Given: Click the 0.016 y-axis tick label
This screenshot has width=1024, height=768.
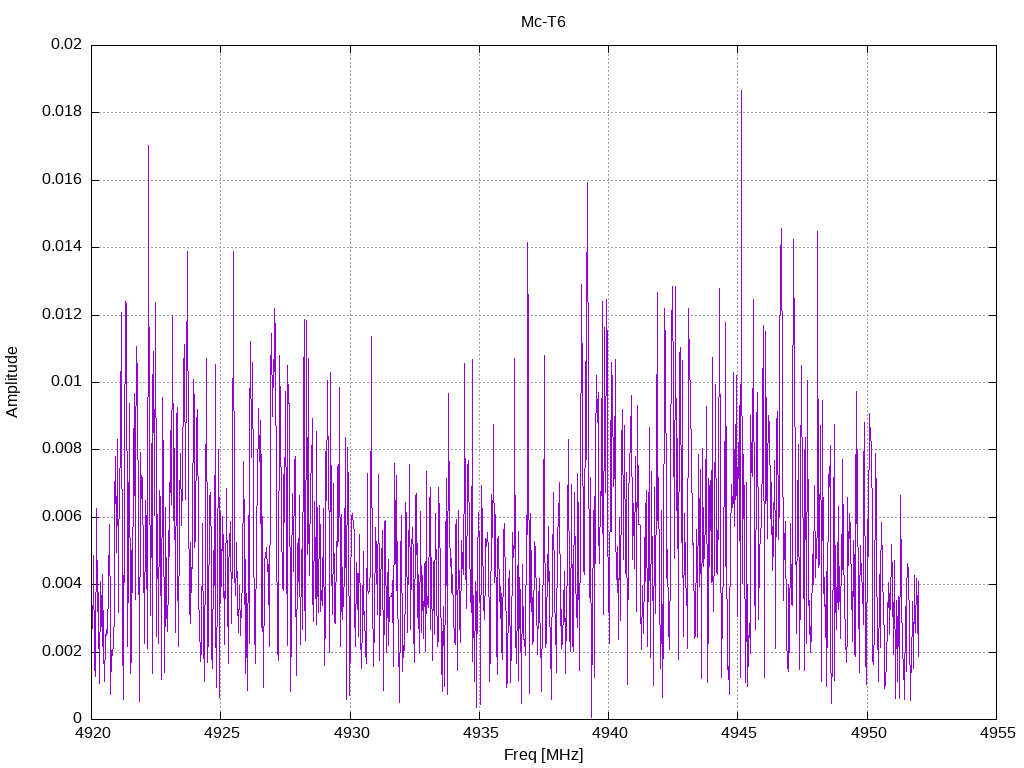Looking at the screenshot, I should 63,180.
